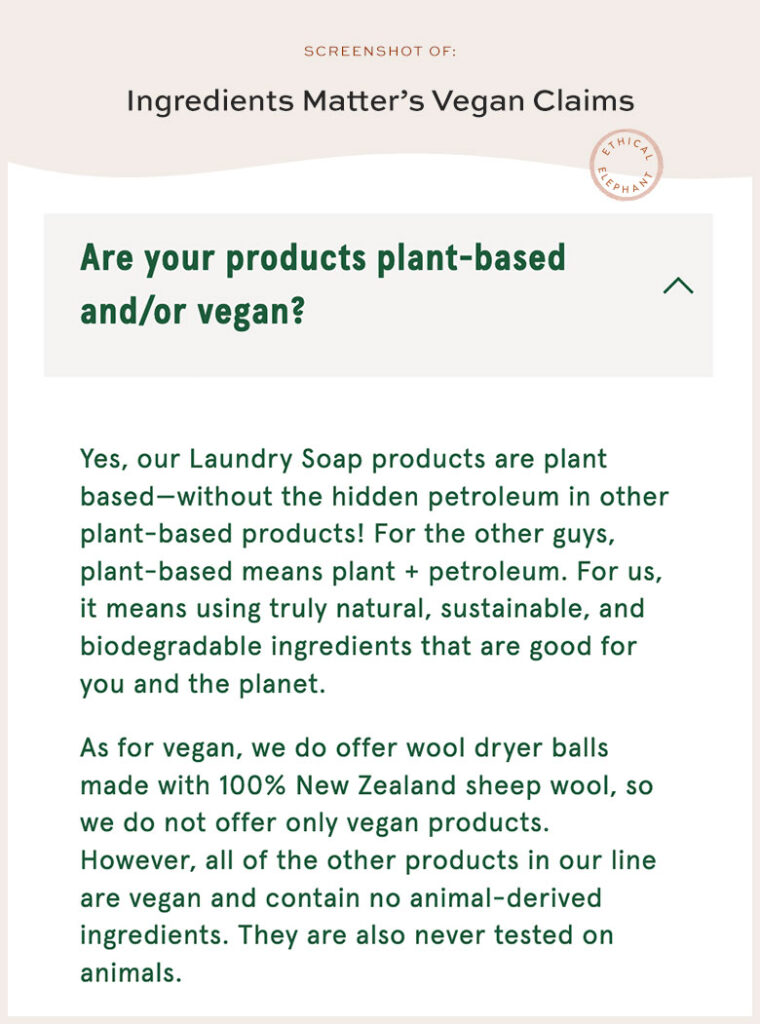Click the 'and/or vegan?' heading line
The image size is (760, 1024).
click(193, 311)
